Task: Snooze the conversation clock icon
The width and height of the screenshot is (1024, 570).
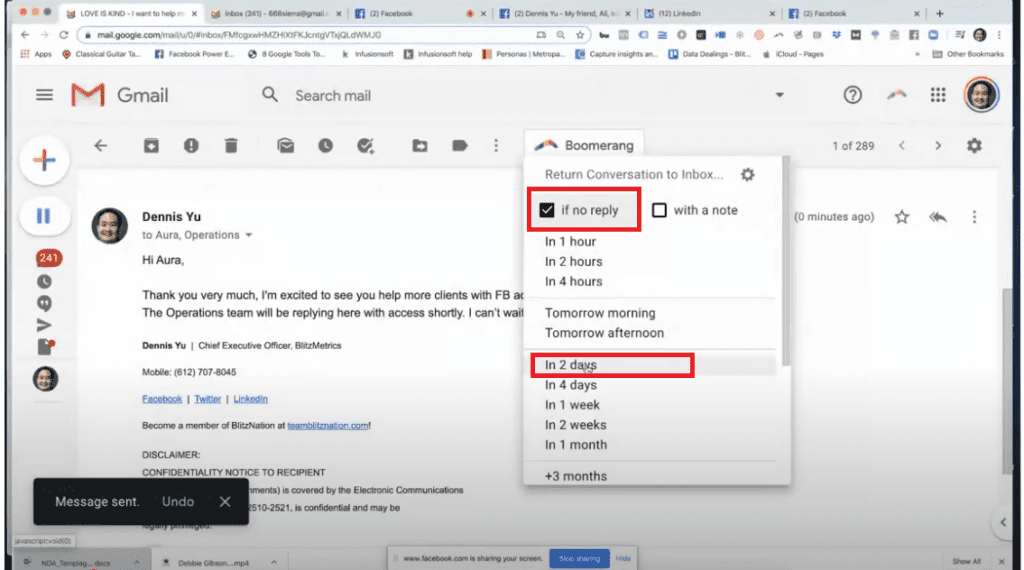Action: [325, 146]
